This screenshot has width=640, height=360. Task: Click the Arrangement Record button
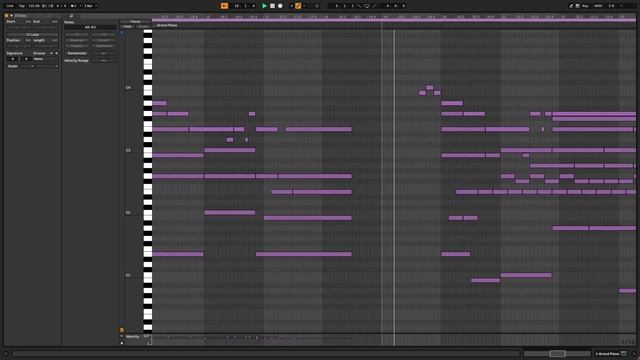pos(280,6)
